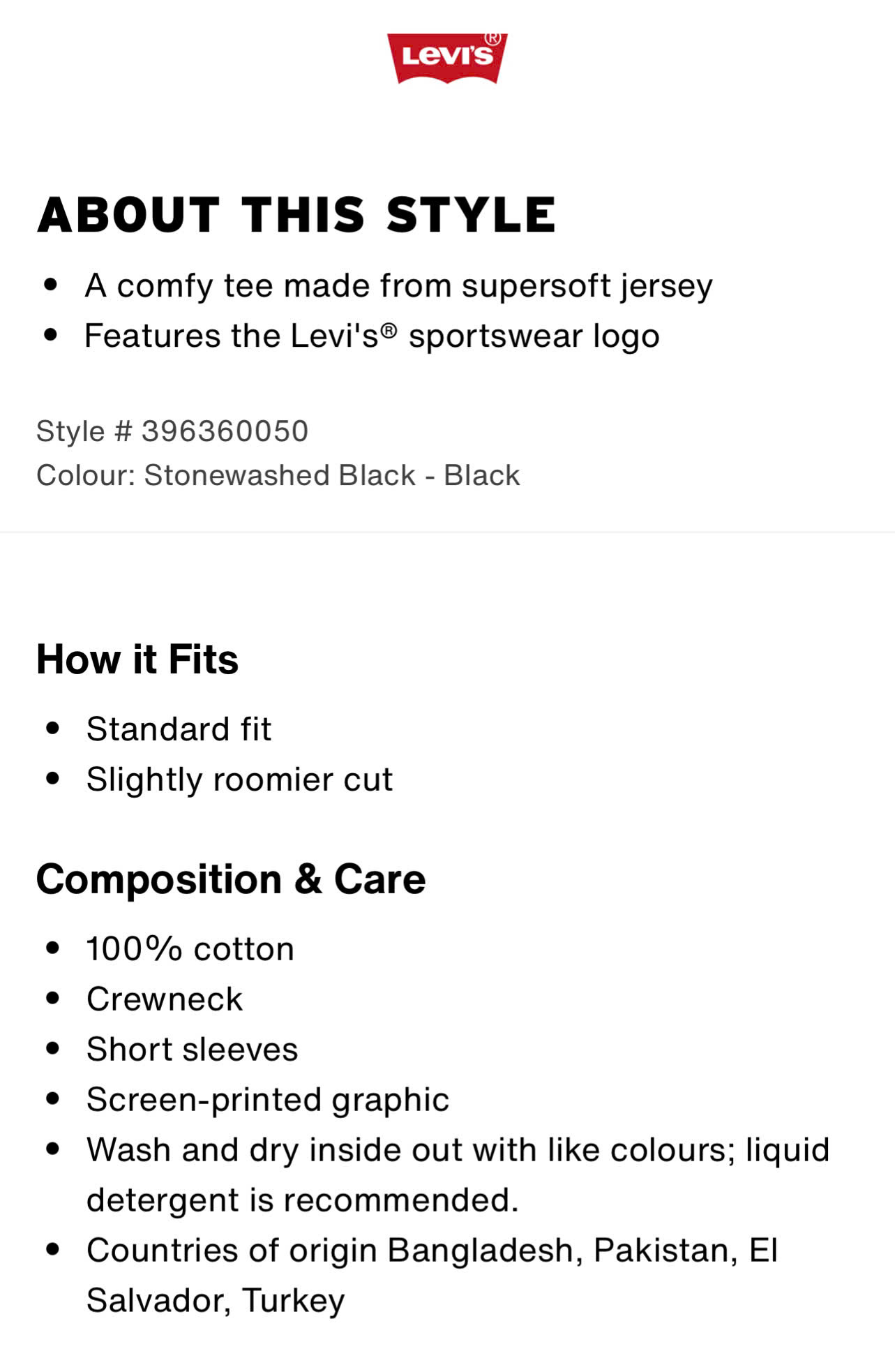Image resolution: width=895 pixels, height=1372 pixels.
Task: Click the Levi's sportswear logo bullet text
Action: [372, 336]
